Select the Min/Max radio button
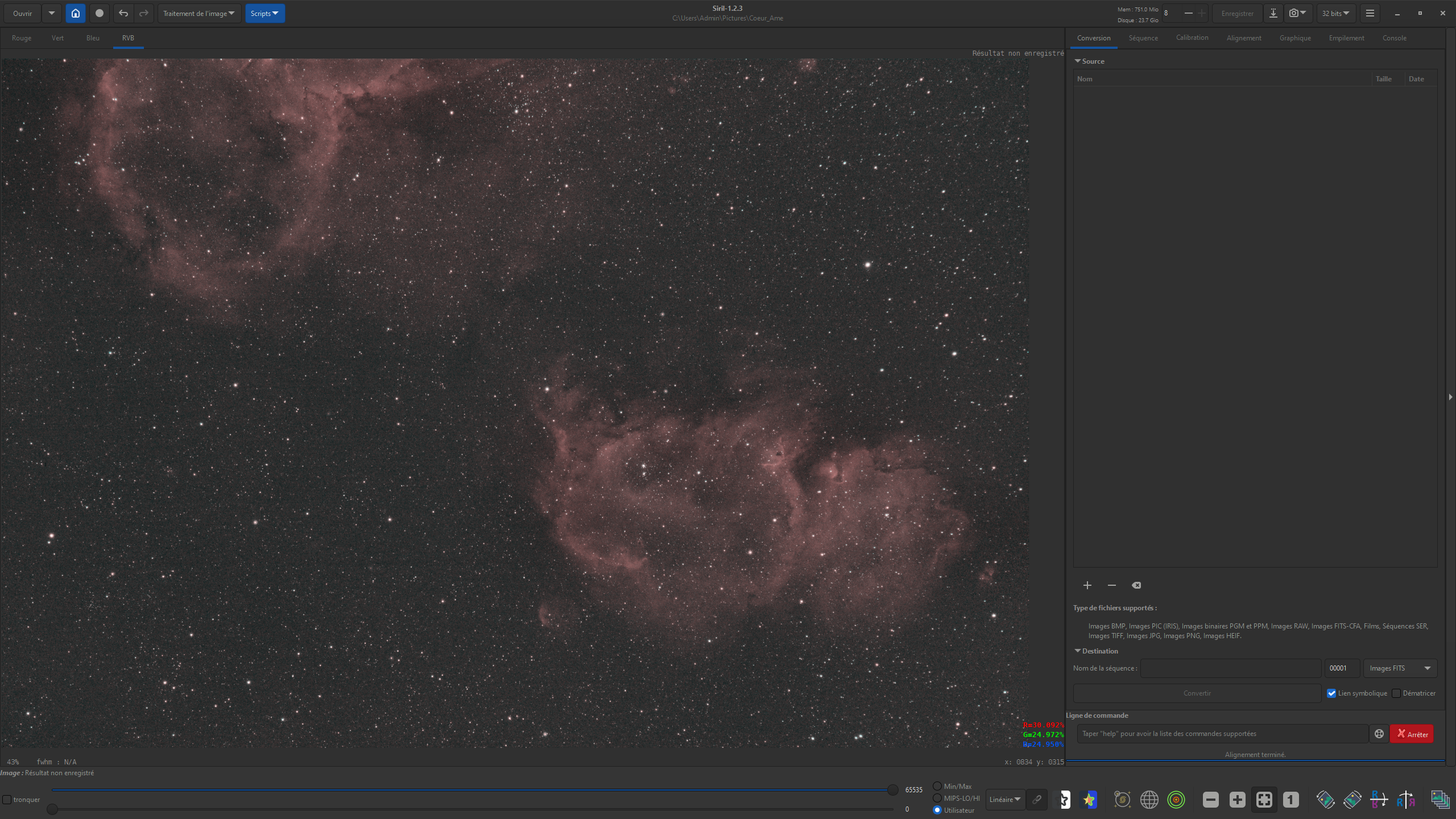The width and height of the screenshot is (1456, 819). pyautogui.click(x=937, y=786)
